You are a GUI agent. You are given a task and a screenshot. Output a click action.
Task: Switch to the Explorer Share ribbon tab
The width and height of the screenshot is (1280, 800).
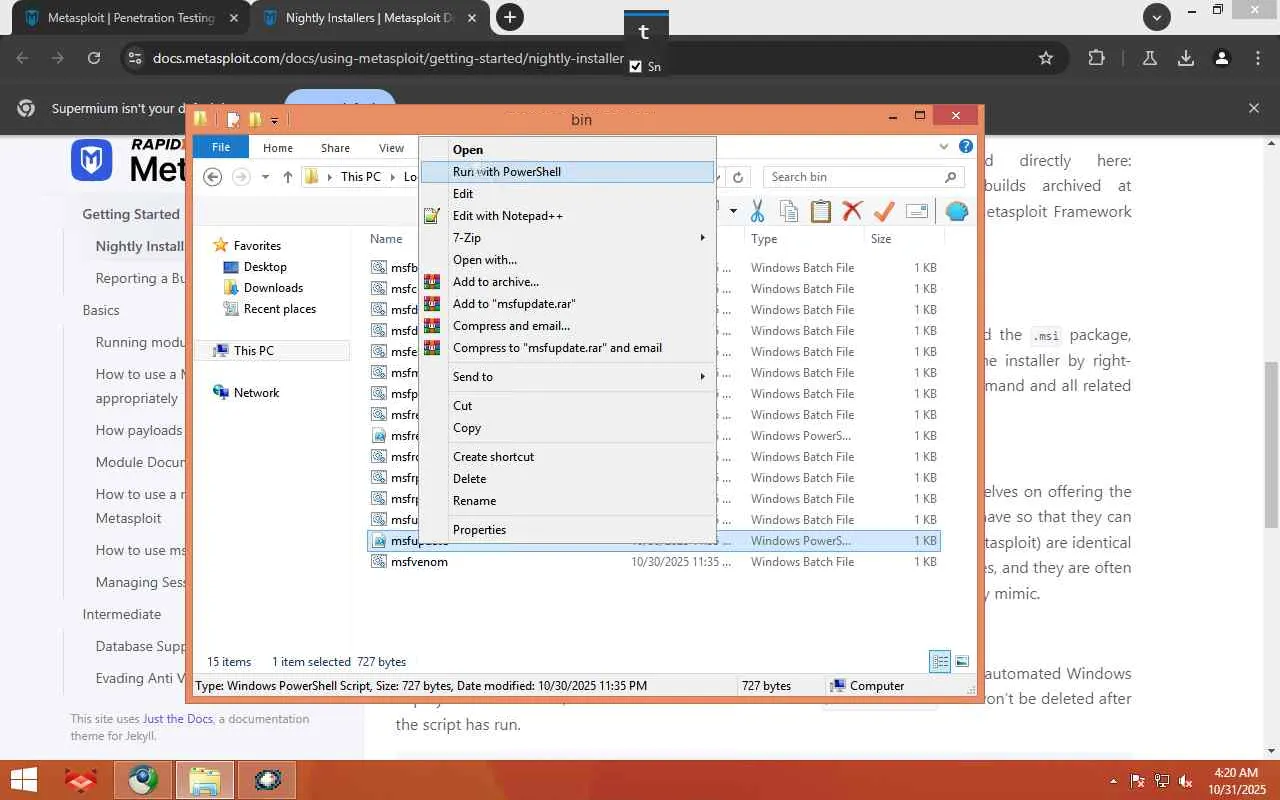point(335,148)
